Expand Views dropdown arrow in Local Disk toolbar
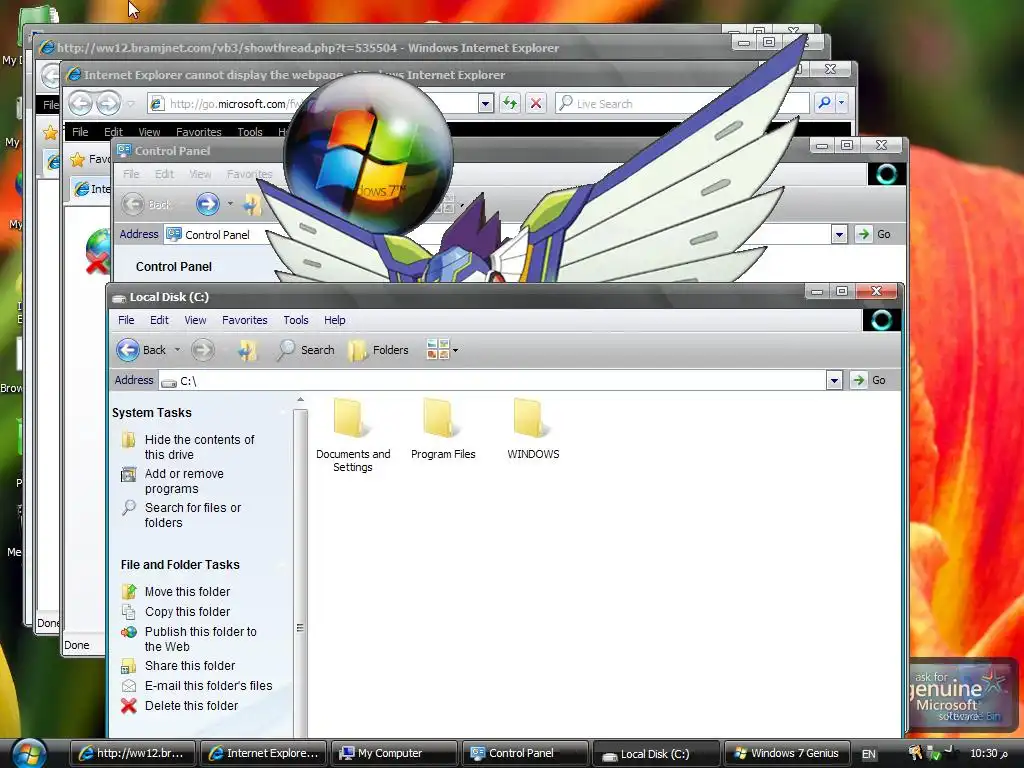Viewport: 1024px width, 768px height. click(455, 351)
